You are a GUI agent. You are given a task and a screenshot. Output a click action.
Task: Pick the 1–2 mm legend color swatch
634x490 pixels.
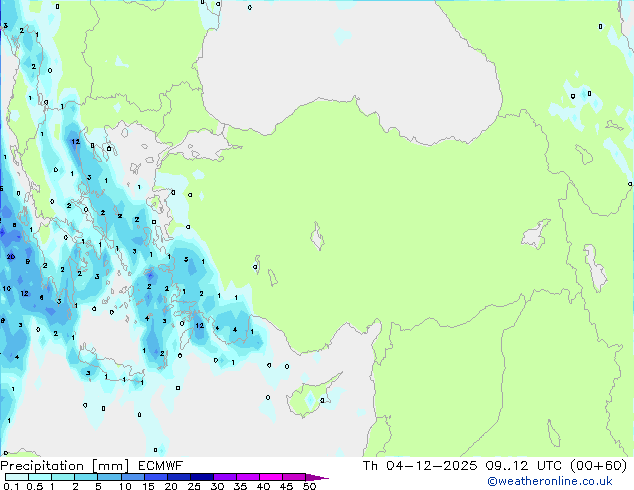coord(63,477)
